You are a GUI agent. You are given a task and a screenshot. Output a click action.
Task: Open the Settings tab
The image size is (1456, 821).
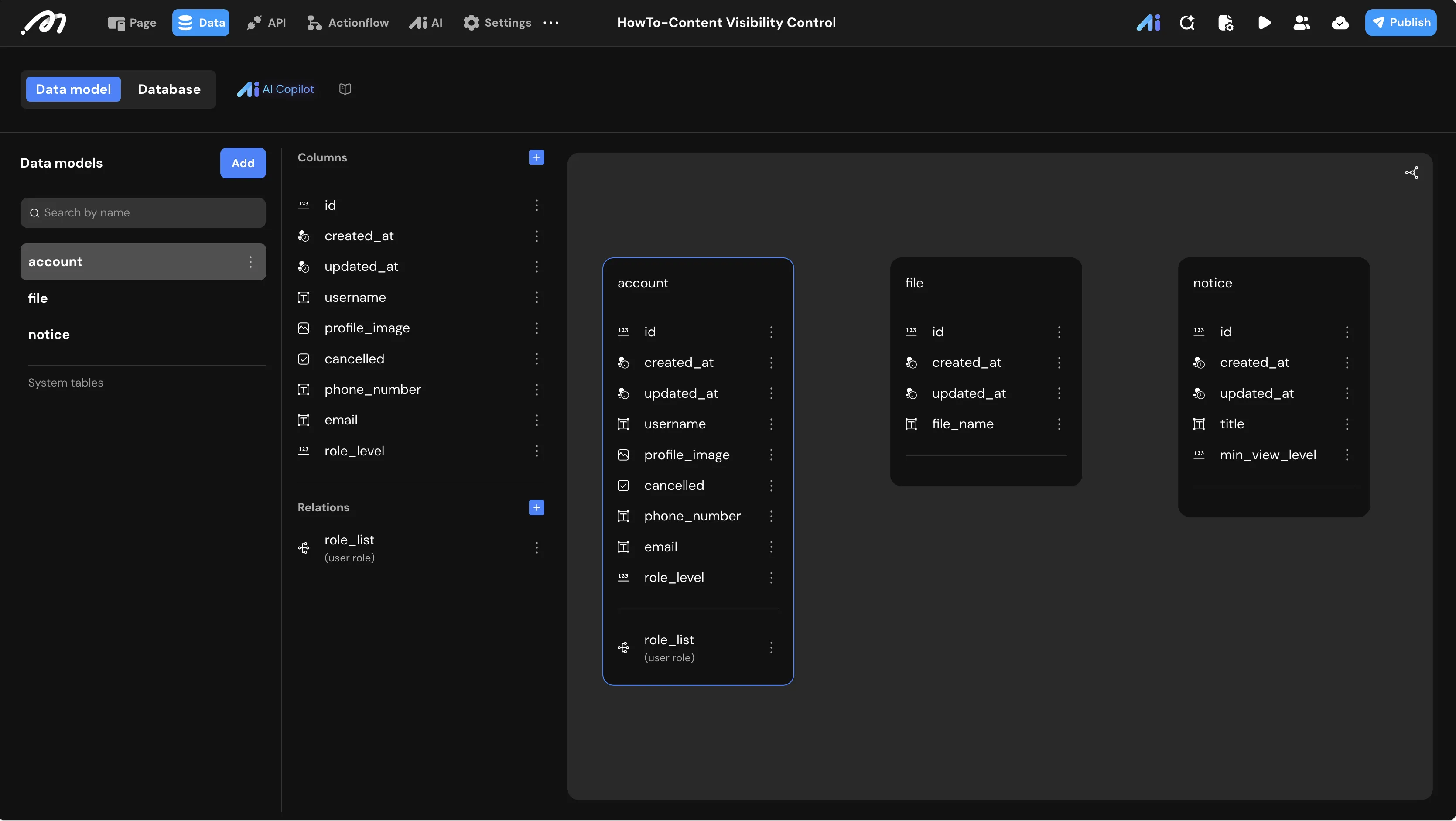pos(497,23)
